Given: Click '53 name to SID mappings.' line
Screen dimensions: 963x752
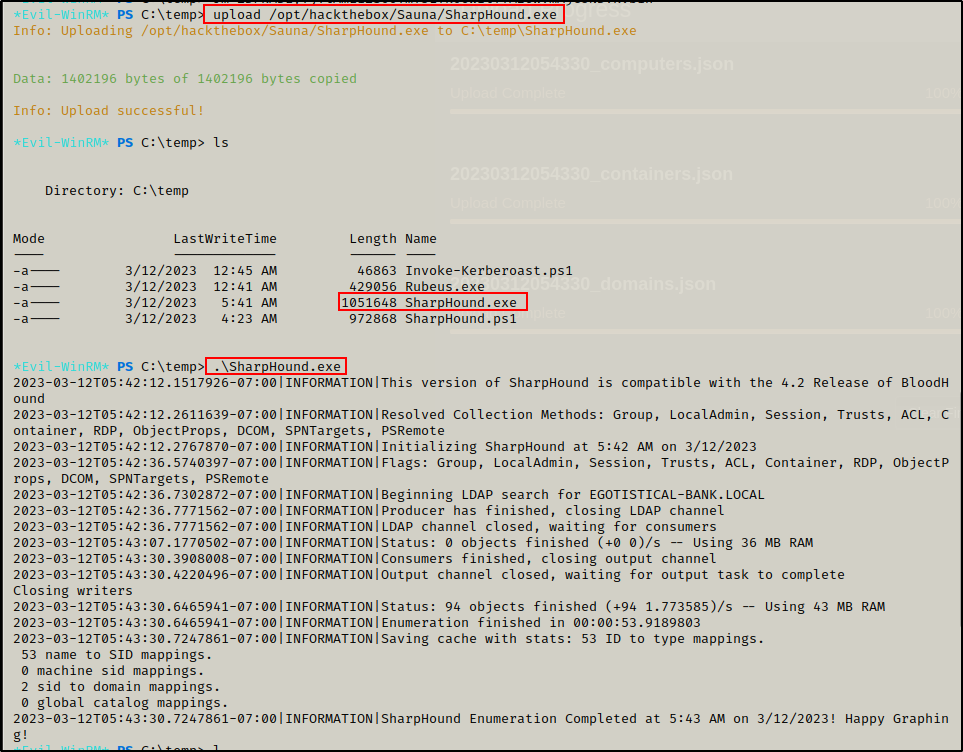Looking at the screenshot, I should [x=117, y=654].
